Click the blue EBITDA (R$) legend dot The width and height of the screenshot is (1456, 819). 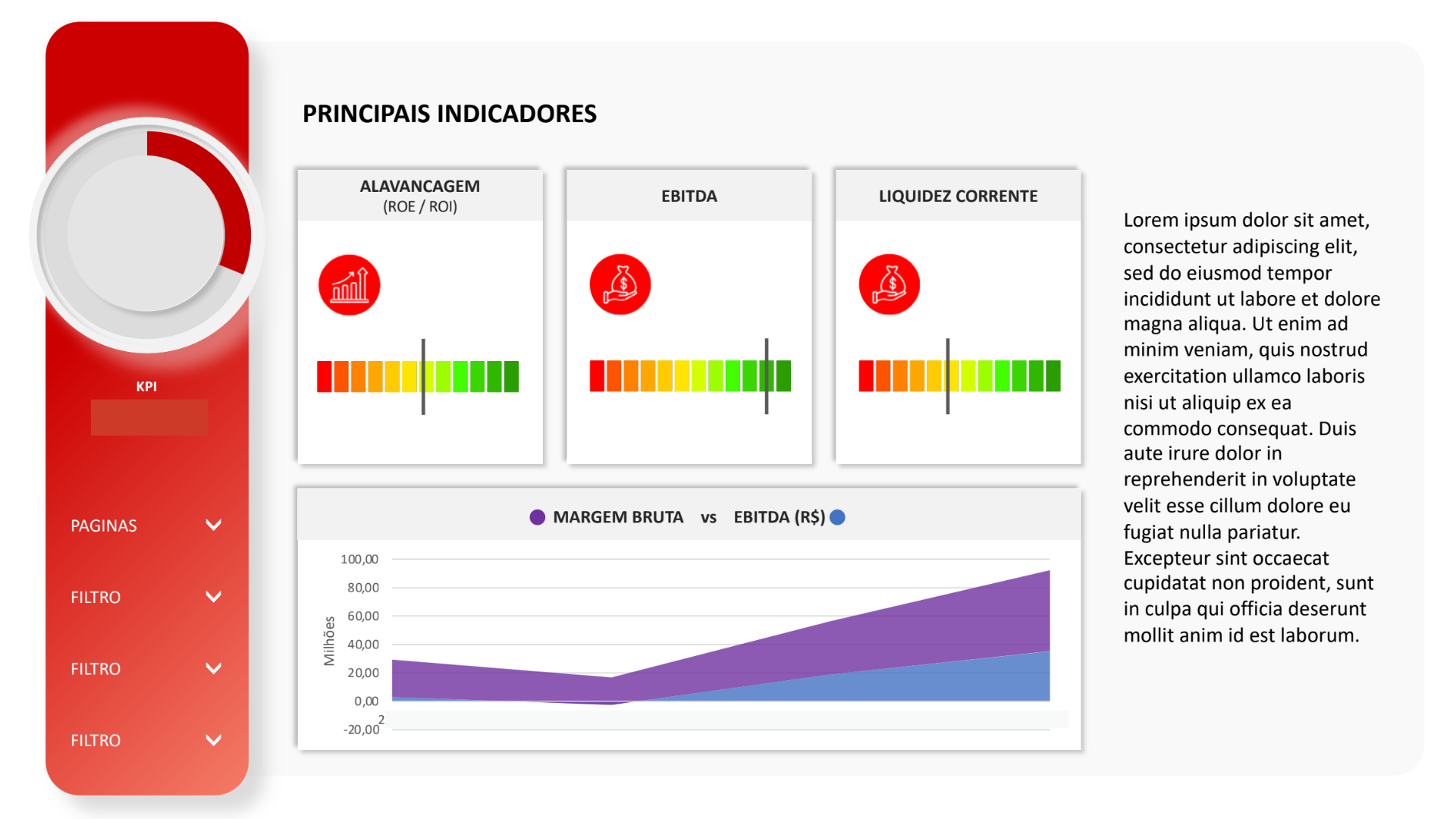click(x=837, y=517)
